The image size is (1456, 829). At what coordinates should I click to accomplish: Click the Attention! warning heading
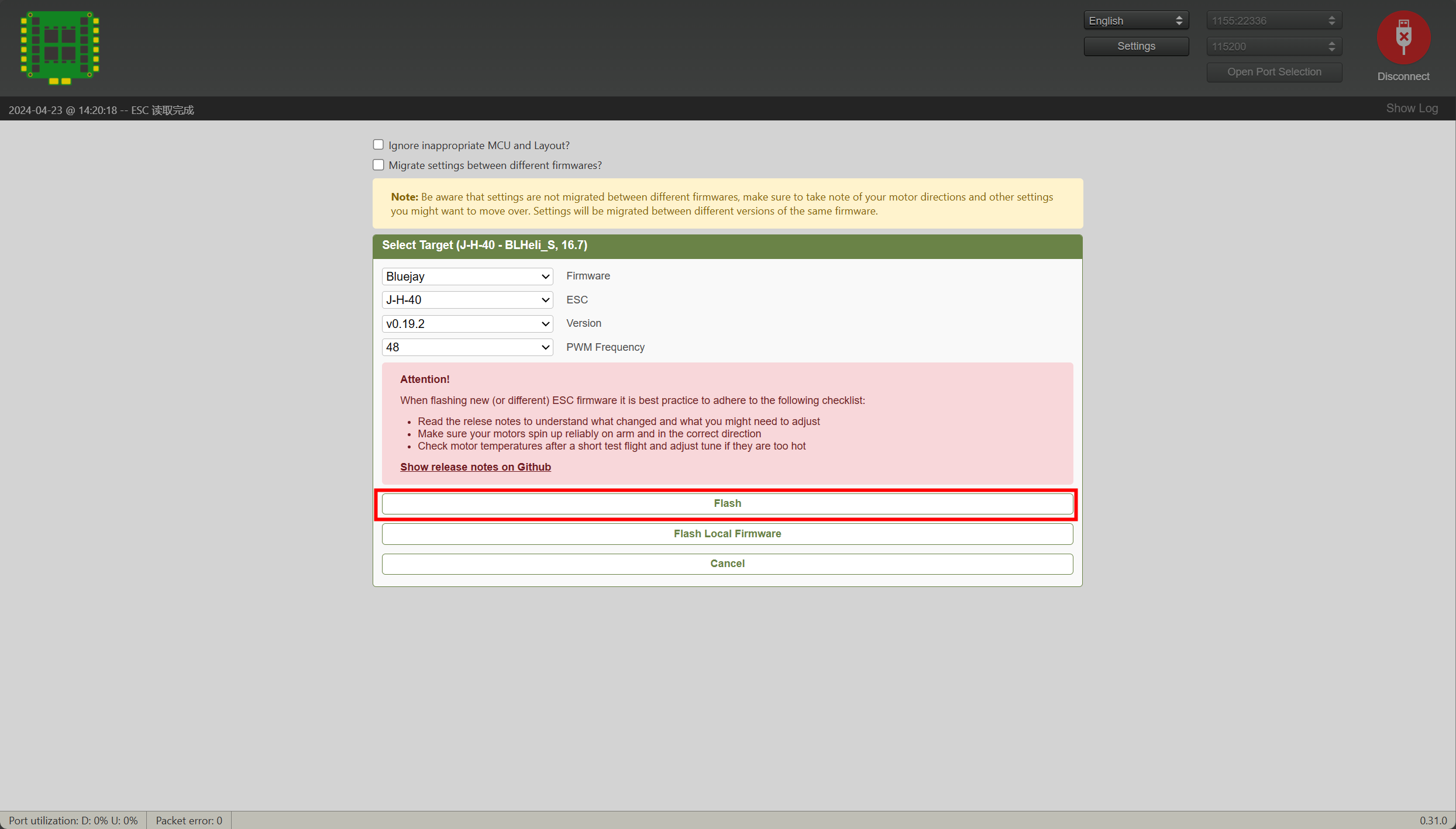[x=425, y=379]
